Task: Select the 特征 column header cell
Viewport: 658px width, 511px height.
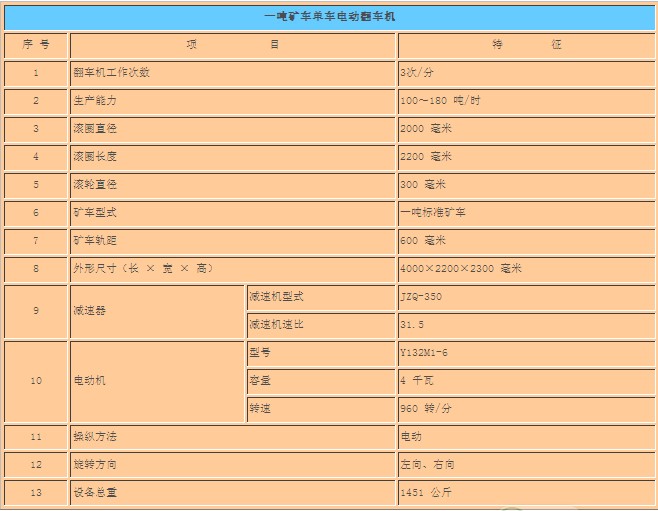Action: [526, 45]
